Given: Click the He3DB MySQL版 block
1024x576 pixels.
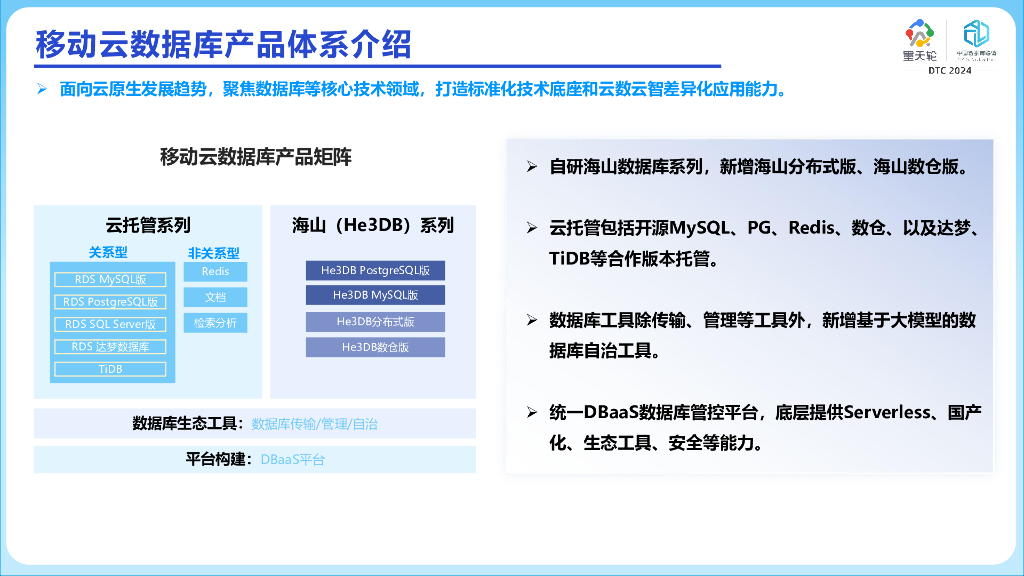Looking at the screenshot, I should coord(376,295).
